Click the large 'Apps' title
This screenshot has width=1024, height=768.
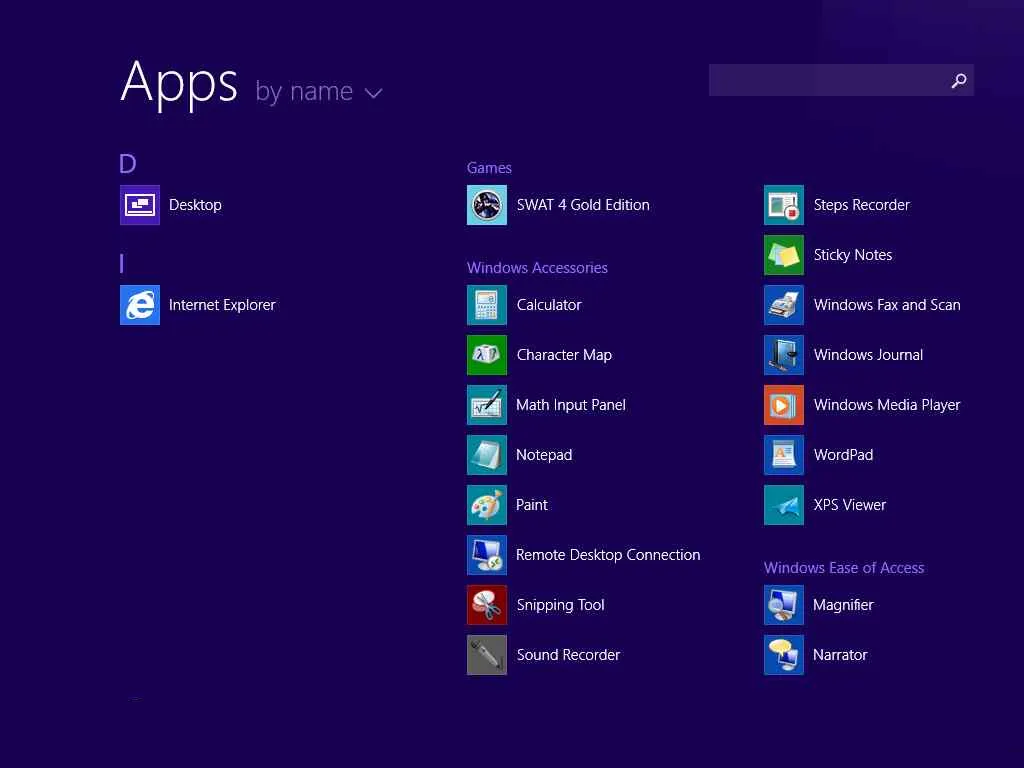[179, 84]
